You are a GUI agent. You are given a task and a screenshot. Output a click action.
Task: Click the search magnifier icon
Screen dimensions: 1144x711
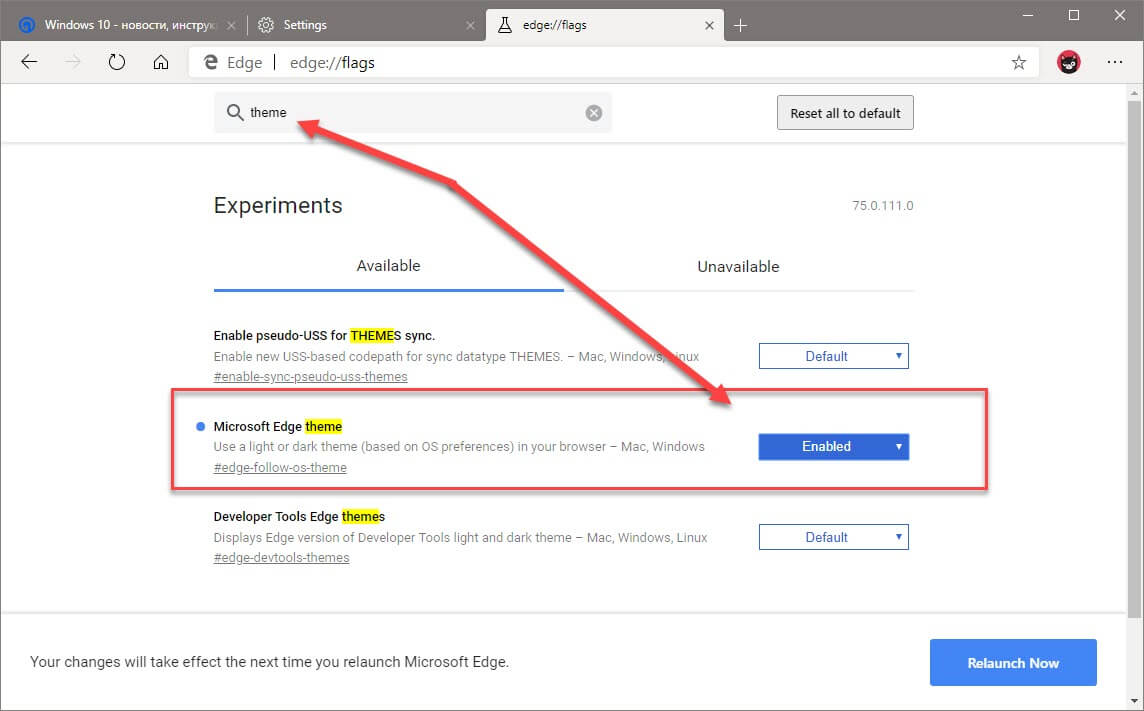[234, 112]
